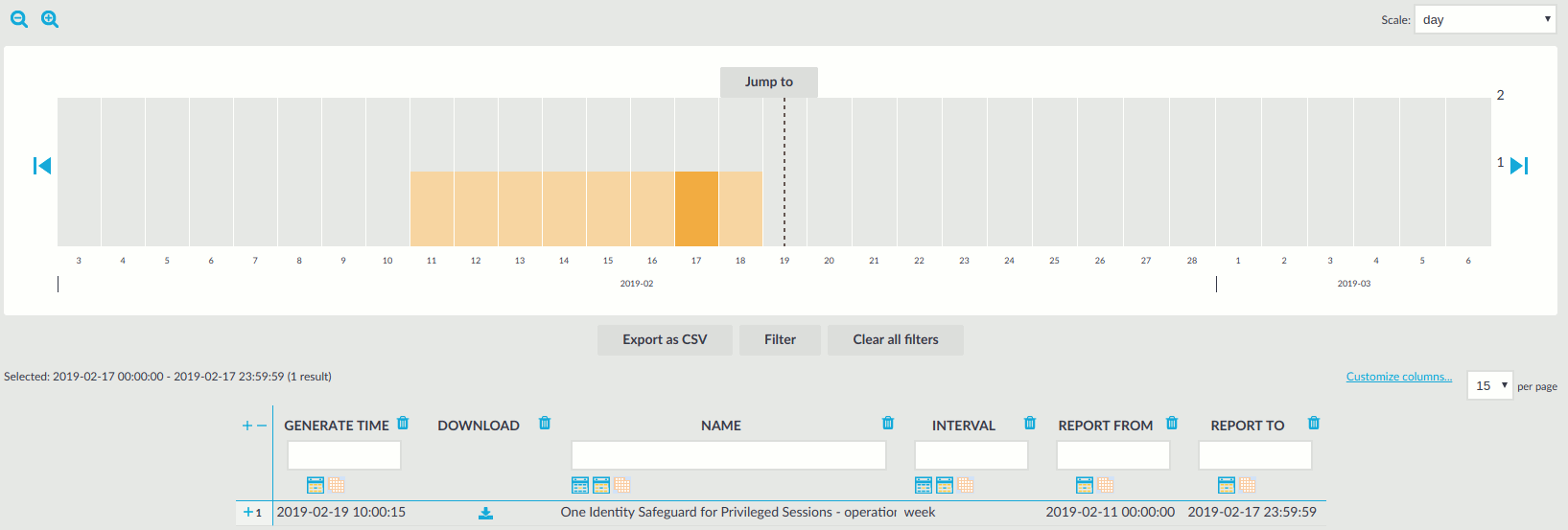
Task: Jump to the last timeline entry arrow
Action: click(x=1519, y=166)
